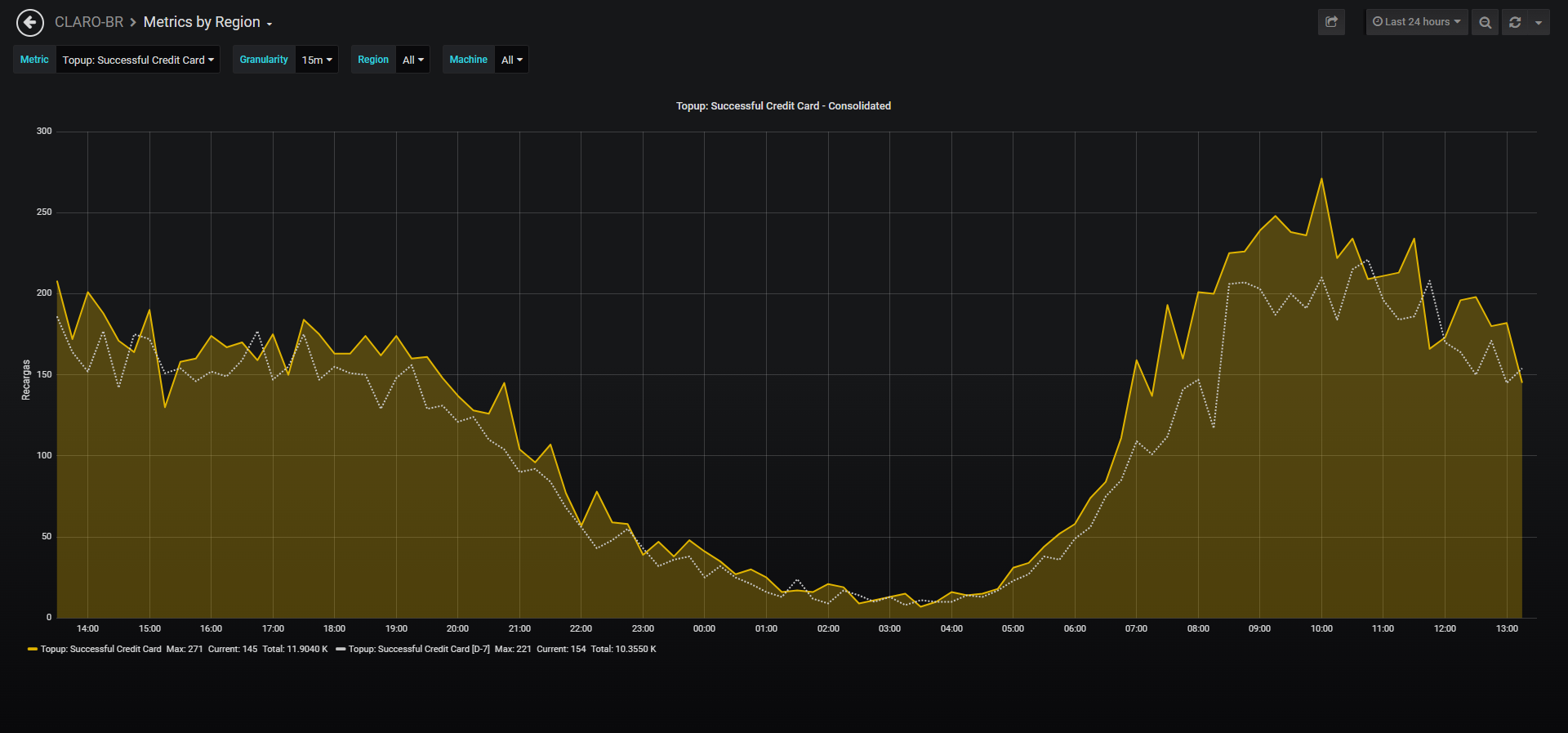Click the Granularity variable label
This screenshot has width=1568, height=733.
[264, 60]
